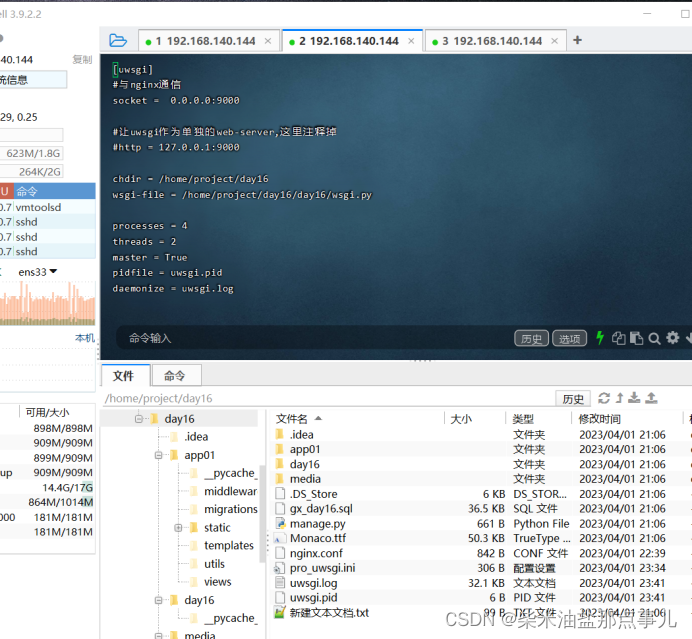Expand the static tree node

pos(178,527)
